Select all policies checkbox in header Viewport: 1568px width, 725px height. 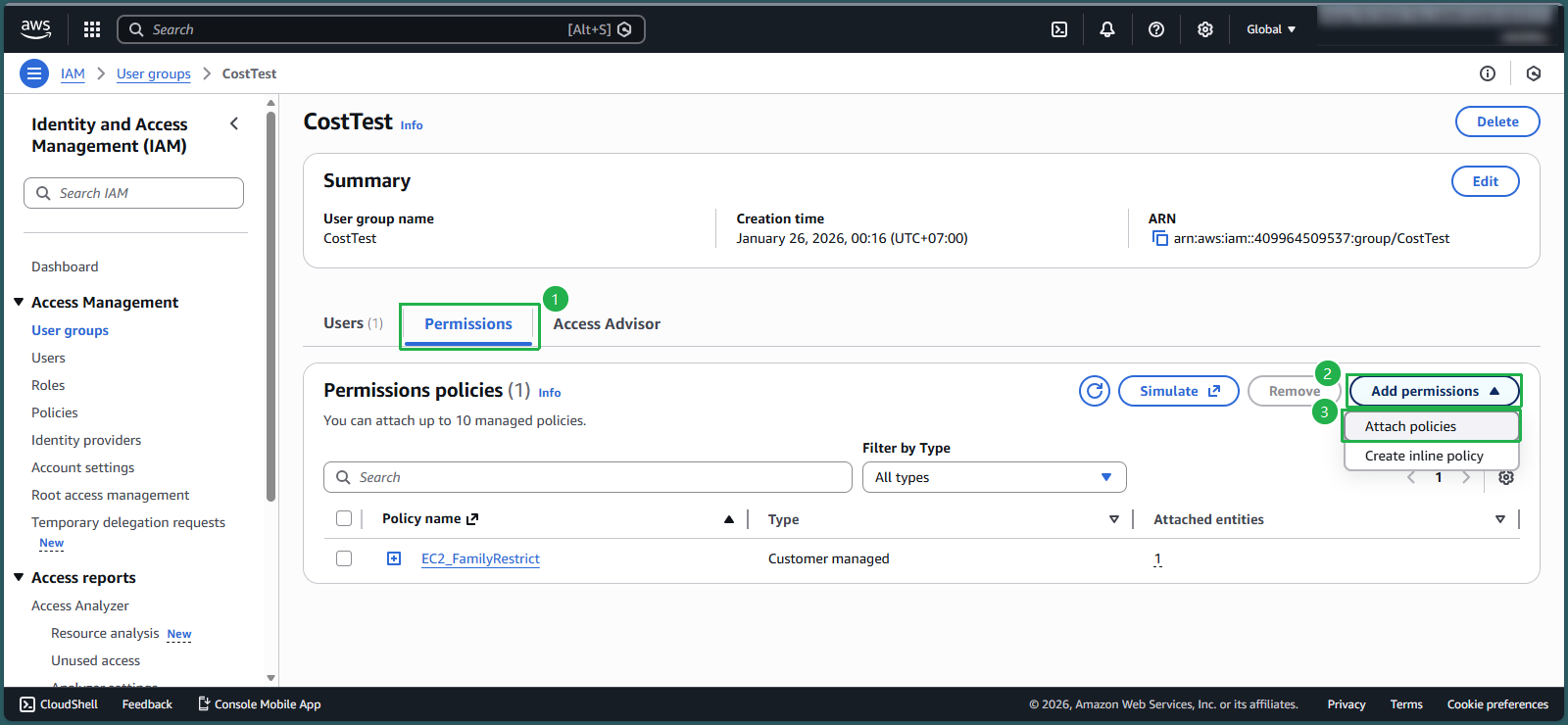coord(344,518)
